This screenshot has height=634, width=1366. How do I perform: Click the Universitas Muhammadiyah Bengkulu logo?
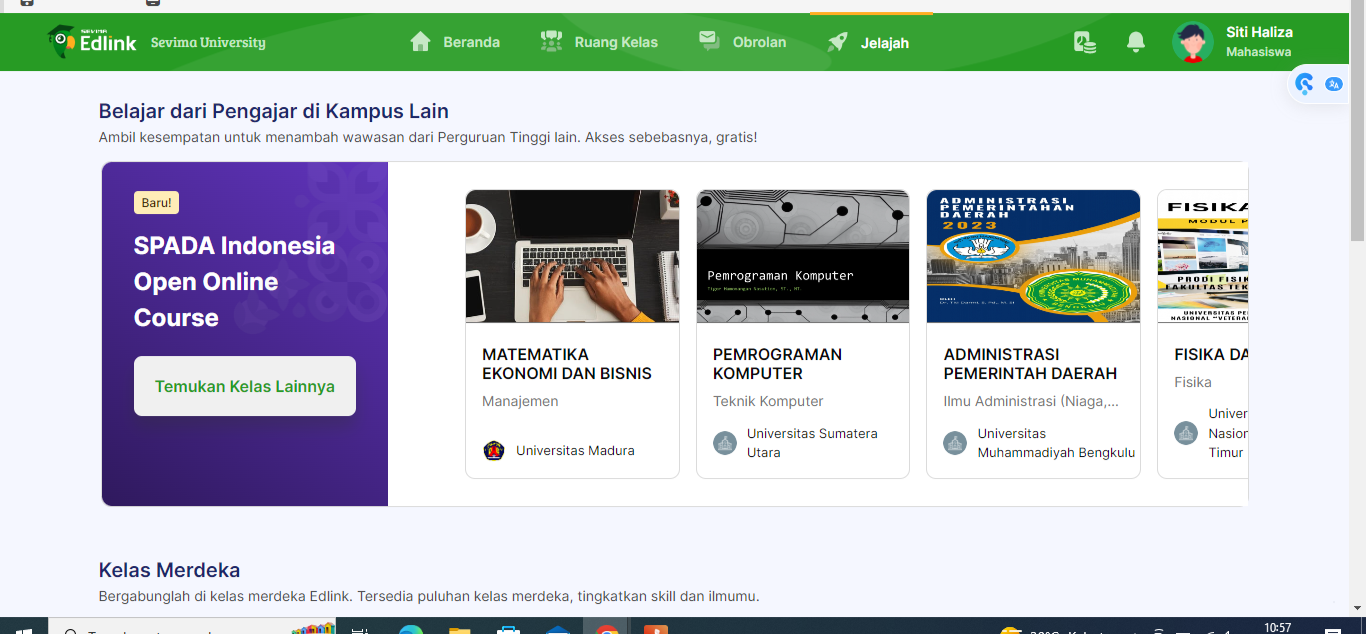955,443
